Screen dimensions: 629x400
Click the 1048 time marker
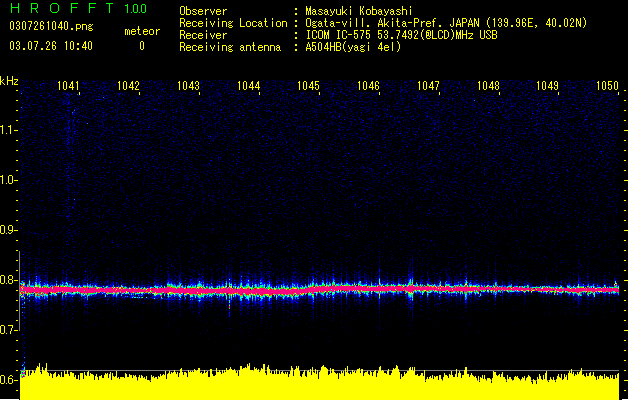click(x=488, y=86)
